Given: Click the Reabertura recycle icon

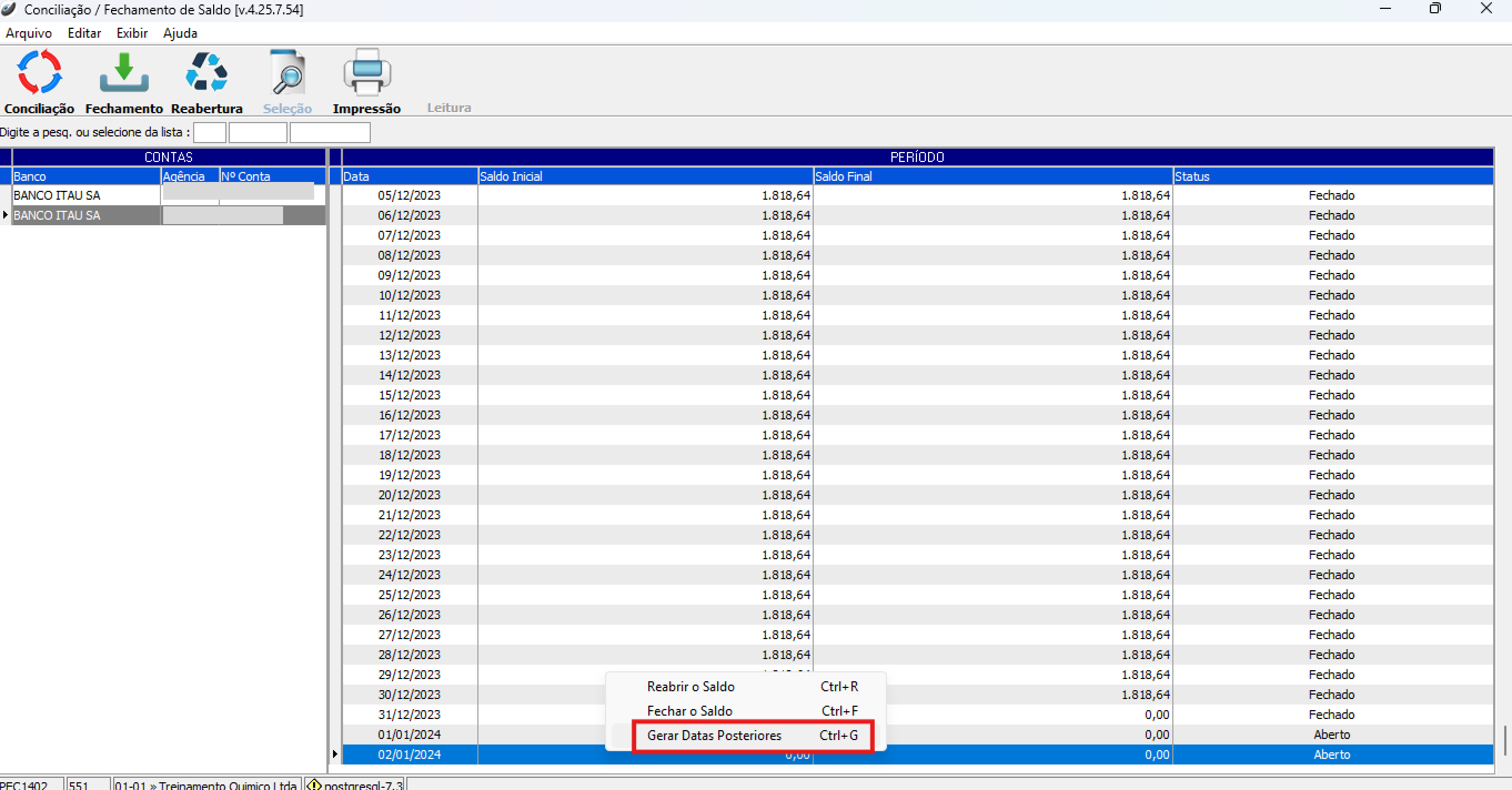Looking at the screenshot, I should 206,73.
